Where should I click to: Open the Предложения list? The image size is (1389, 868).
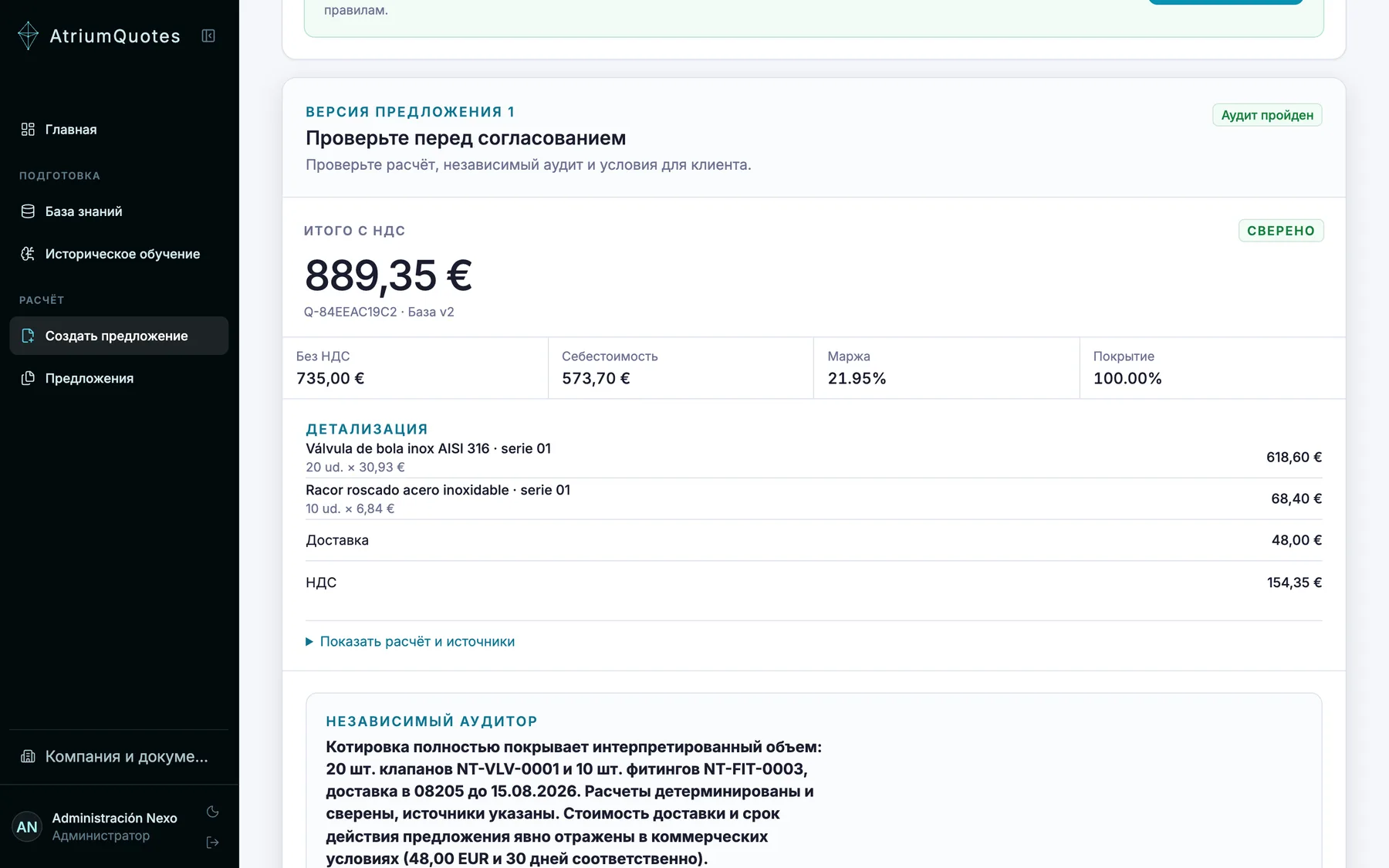[119, 378]
